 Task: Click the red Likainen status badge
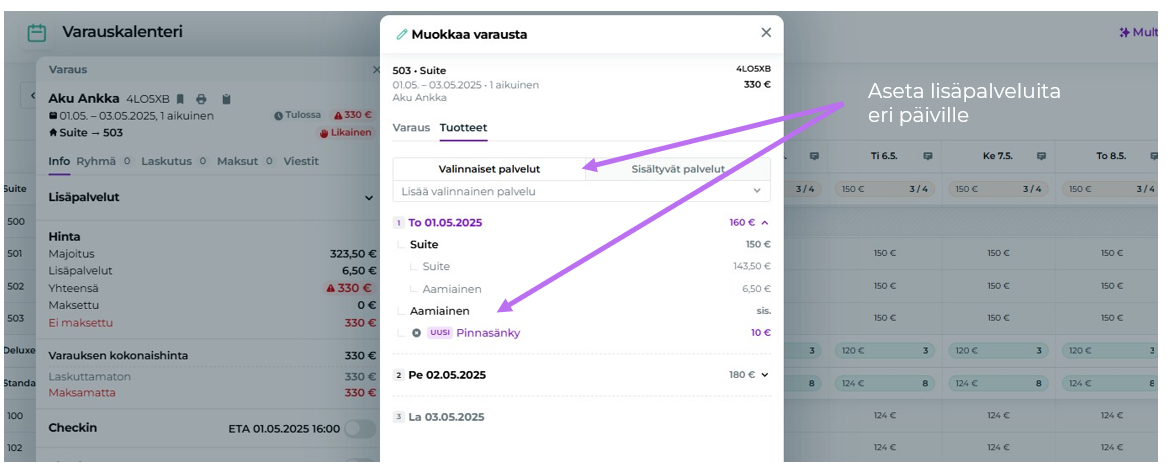(x=345, y=132)
